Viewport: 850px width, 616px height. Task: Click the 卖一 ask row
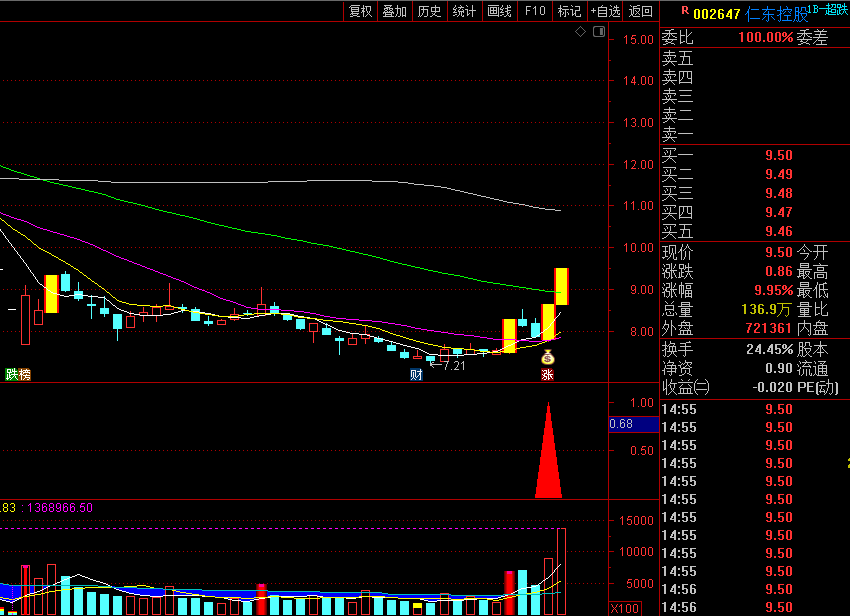[755, 133]
